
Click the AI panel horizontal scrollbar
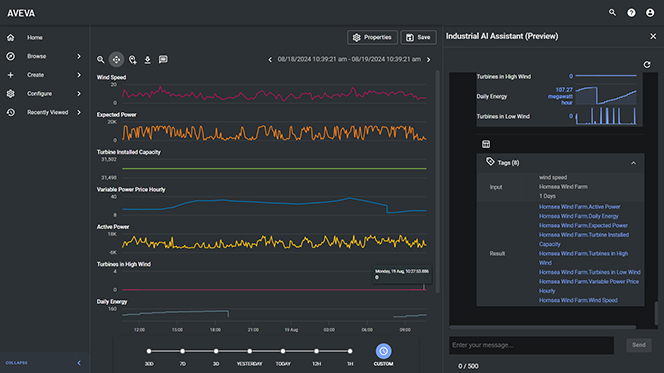pyautogui.click(x=542, y=327)
